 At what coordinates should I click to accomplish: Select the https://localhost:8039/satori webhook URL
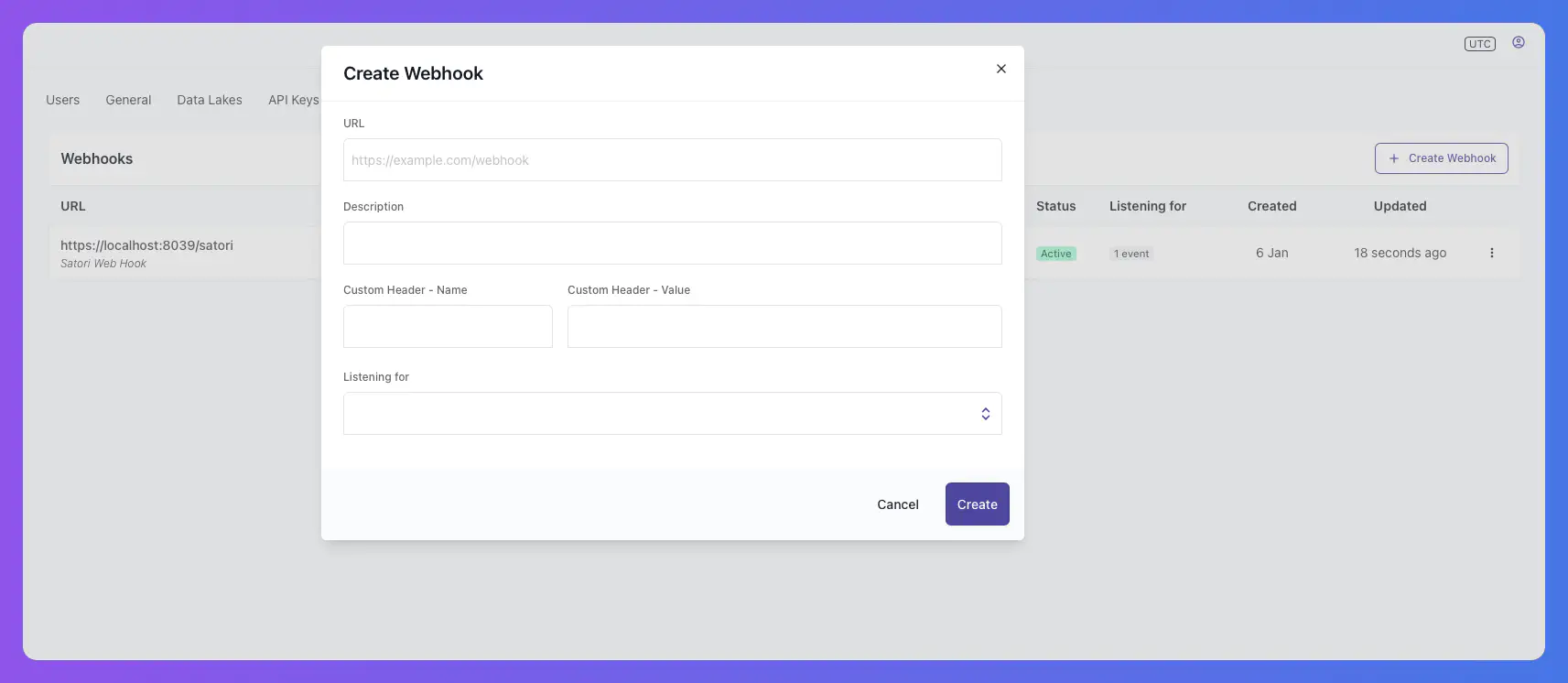click(146, 245)
